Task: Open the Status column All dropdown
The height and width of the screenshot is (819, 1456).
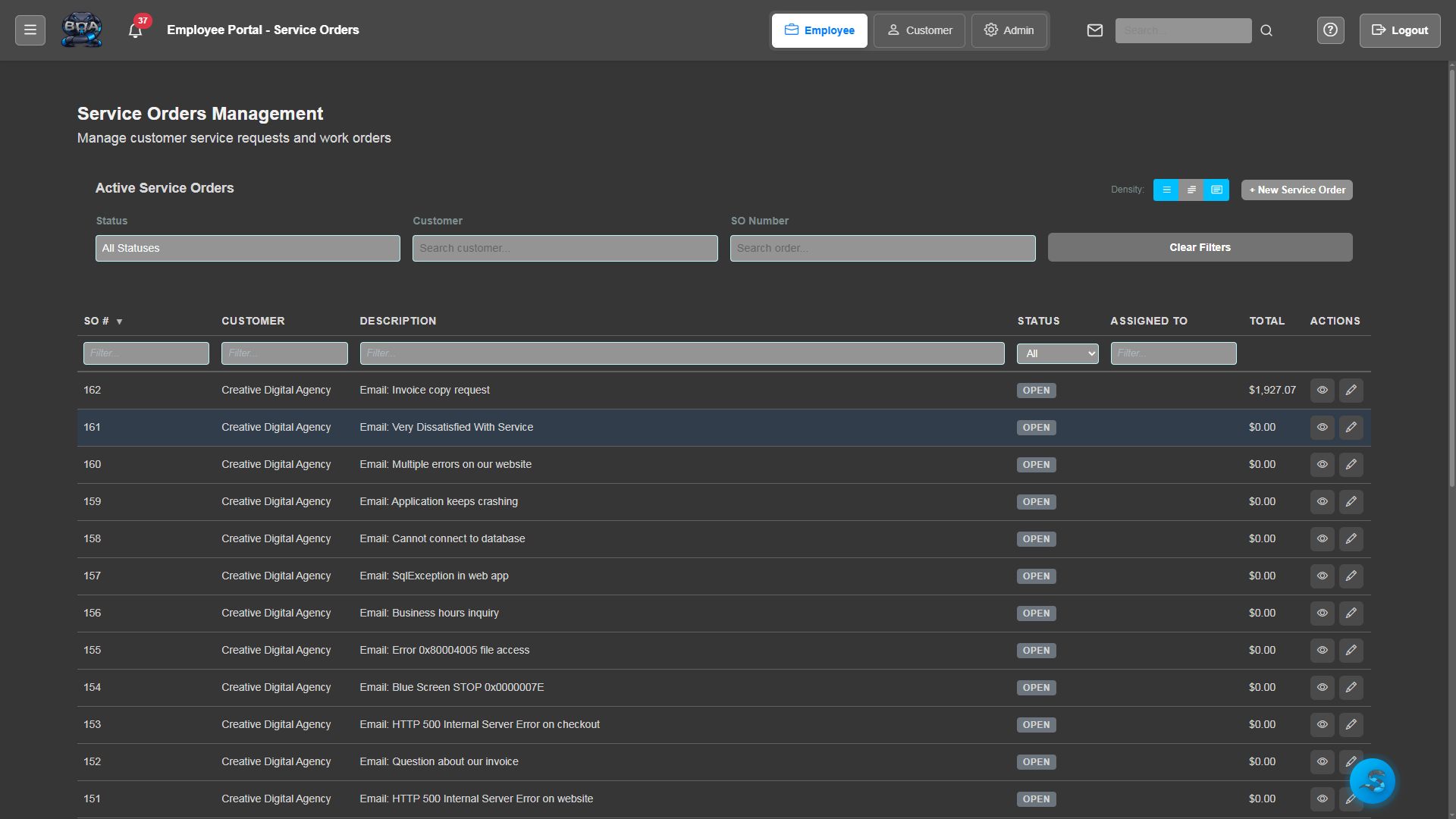Action: click(x=1057, y=354)
